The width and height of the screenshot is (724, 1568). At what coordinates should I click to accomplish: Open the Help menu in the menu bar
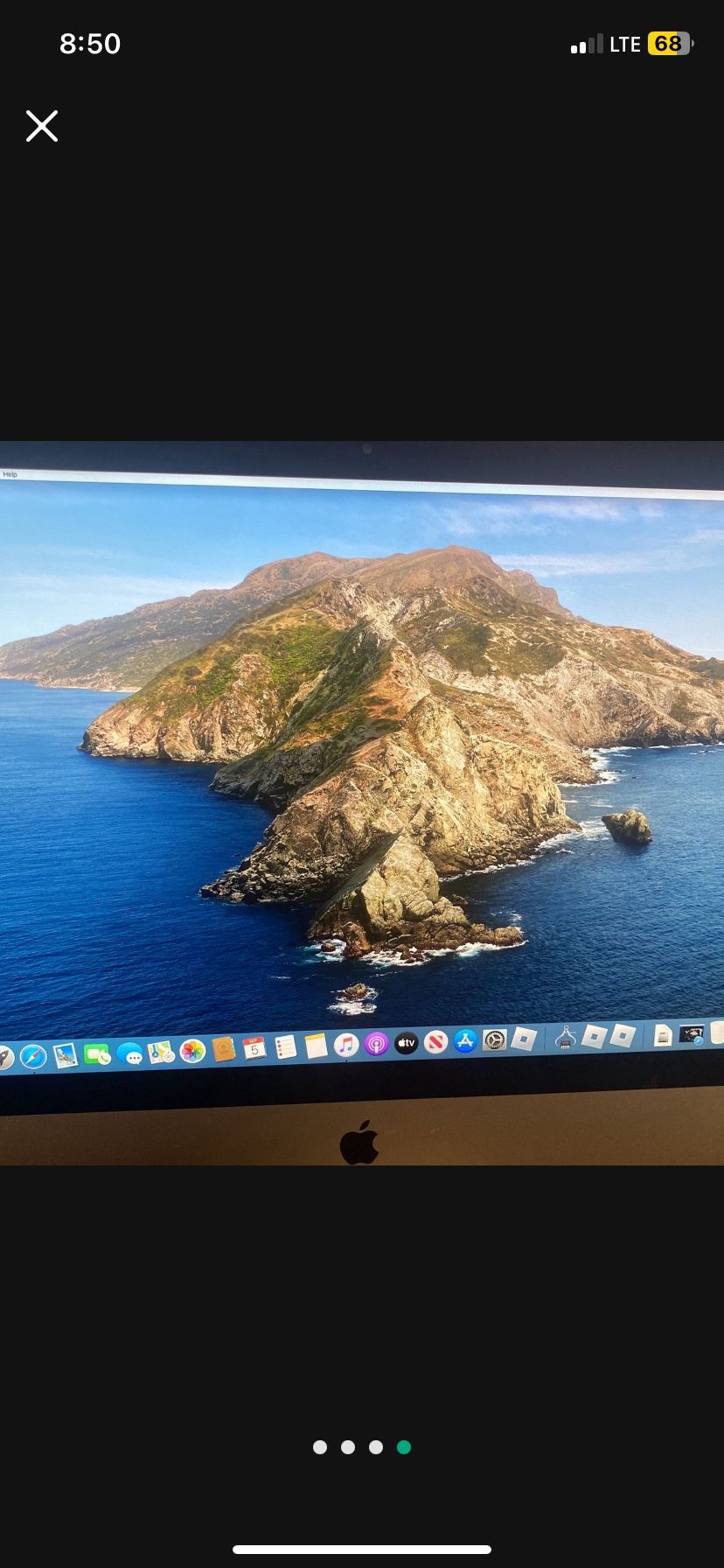tap(10, 474)
